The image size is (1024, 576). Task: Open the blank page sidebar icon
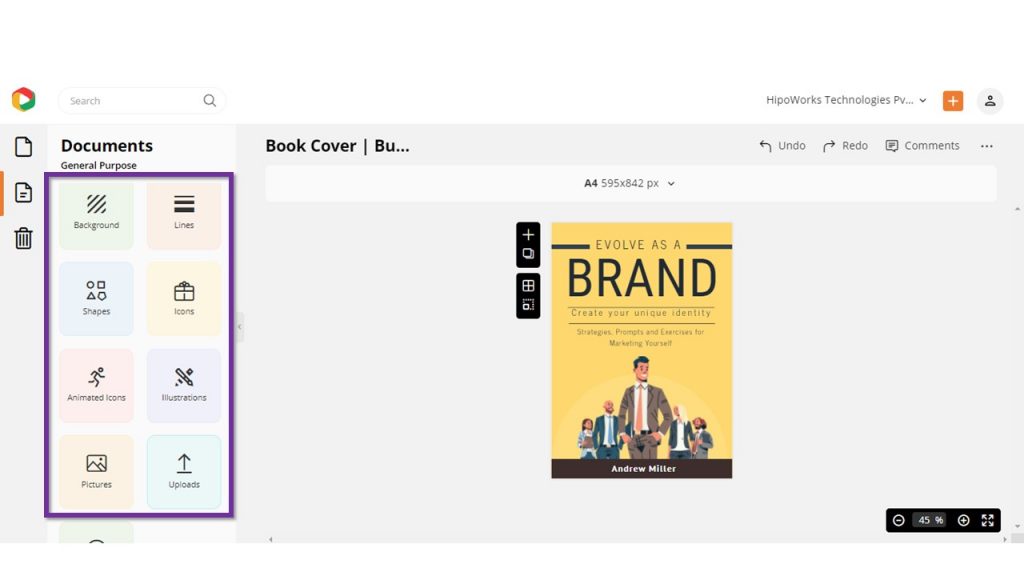24,147
